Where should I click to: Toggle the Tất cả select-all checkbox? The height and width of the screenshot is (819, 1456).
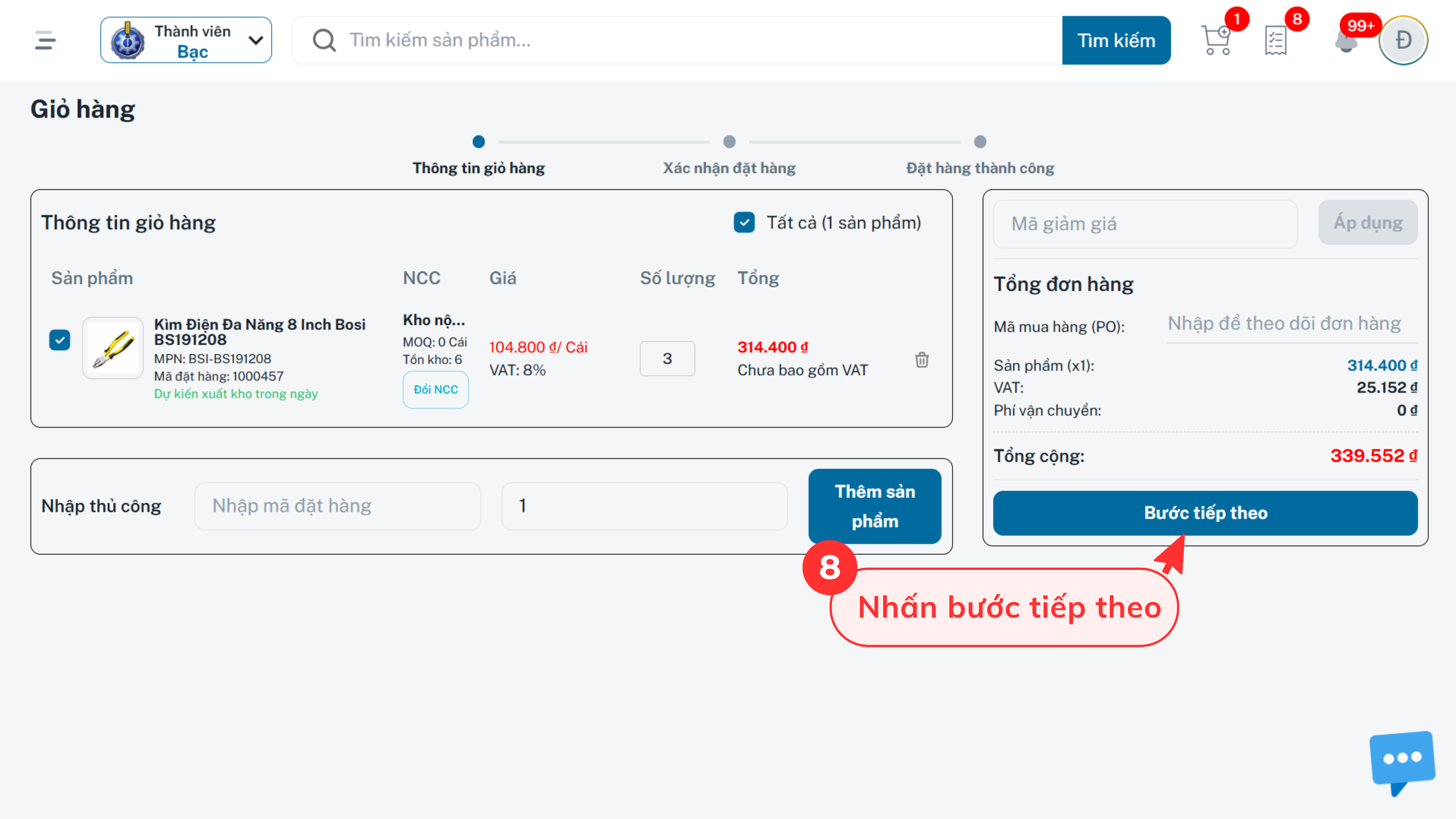click(744, 223)
